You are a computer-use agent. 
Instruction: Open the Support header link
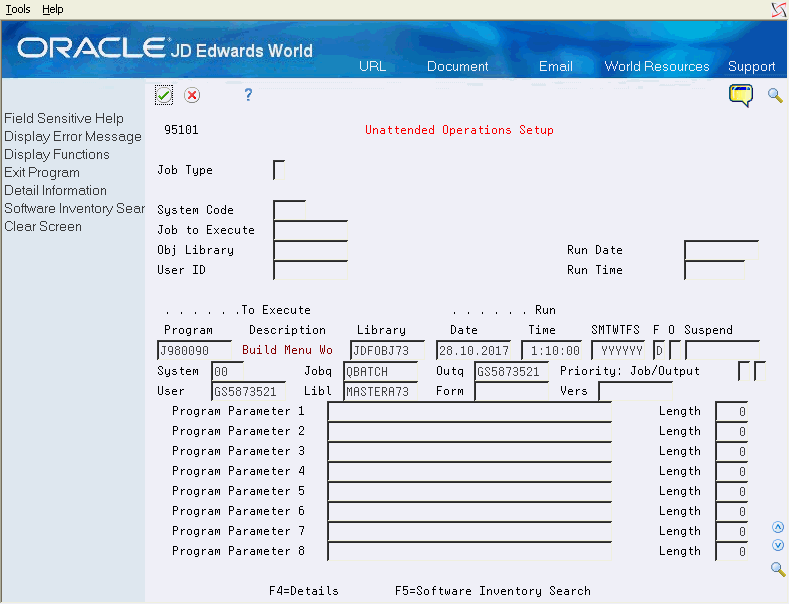751,66
